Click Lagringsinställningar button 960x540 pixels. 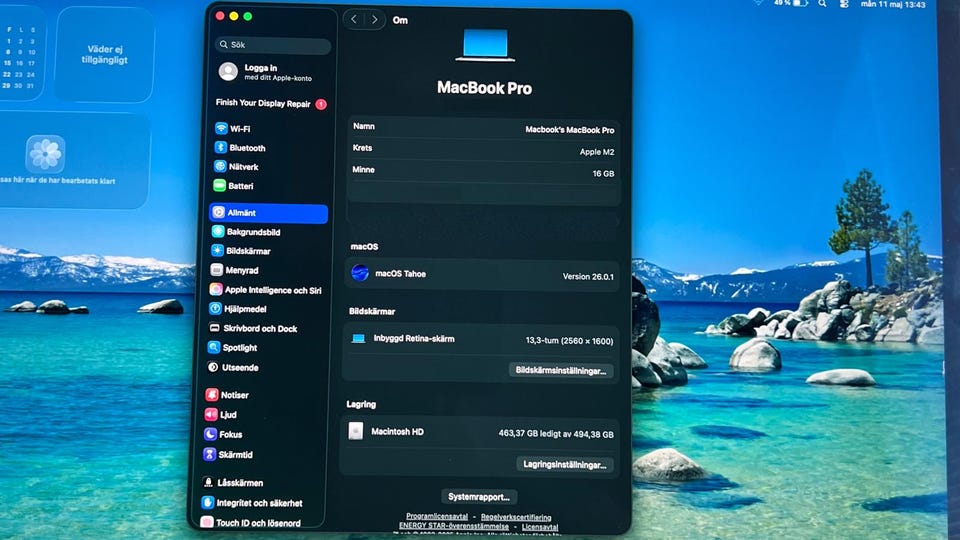pyautogui.click(x=564, y=464)
